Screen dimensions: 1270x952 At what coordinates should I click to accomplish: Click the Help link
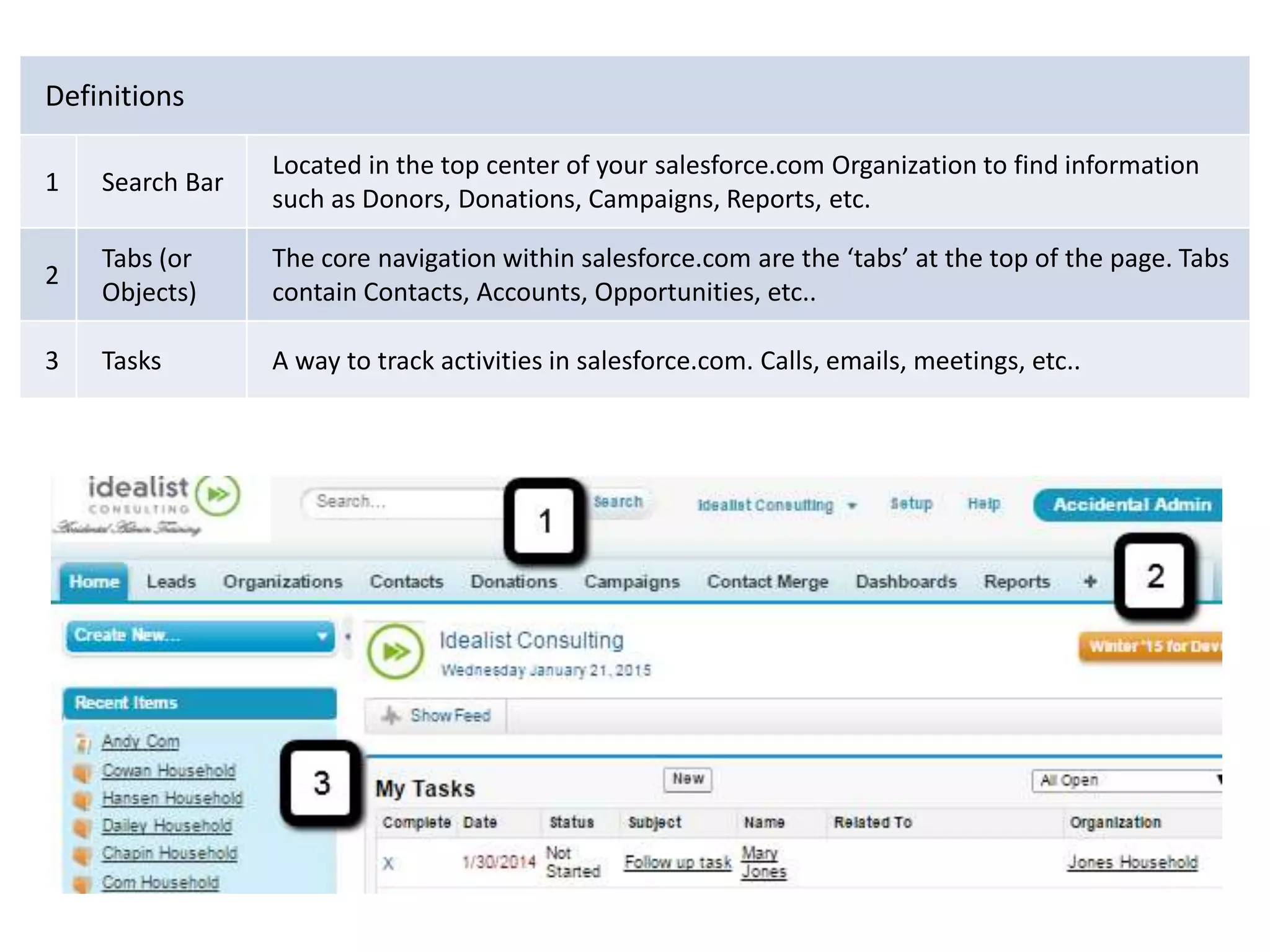point(984,504)
